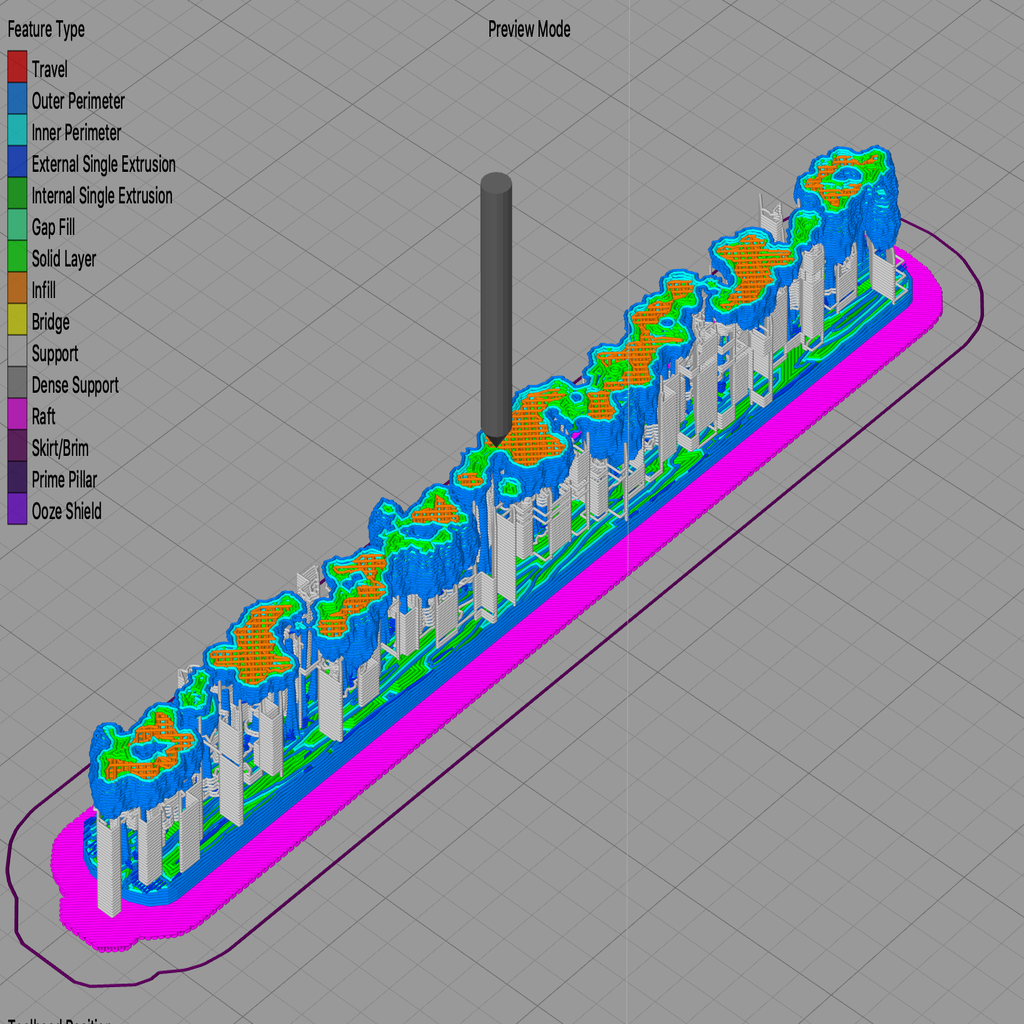Click the 'Support' legend label
1024x1024 pixels.
55,354
